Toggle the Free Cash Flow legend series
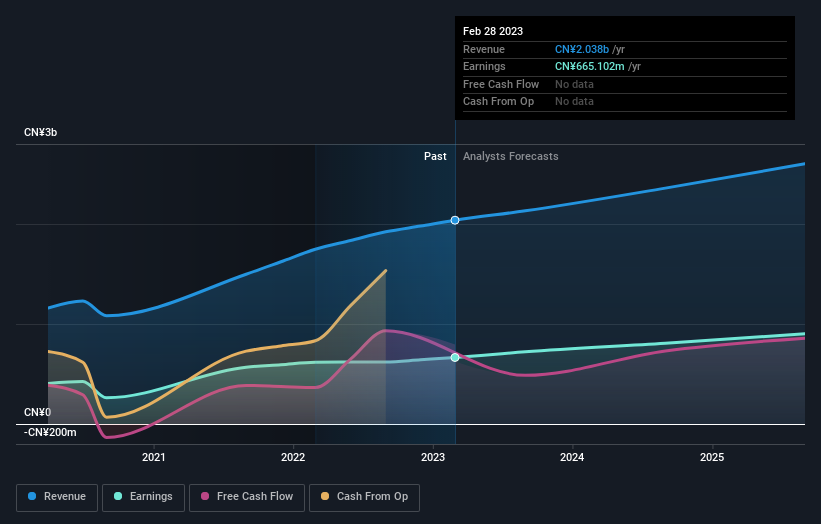Screen dimensions: 821x524 pyautogui.click(x=247, y=497)
